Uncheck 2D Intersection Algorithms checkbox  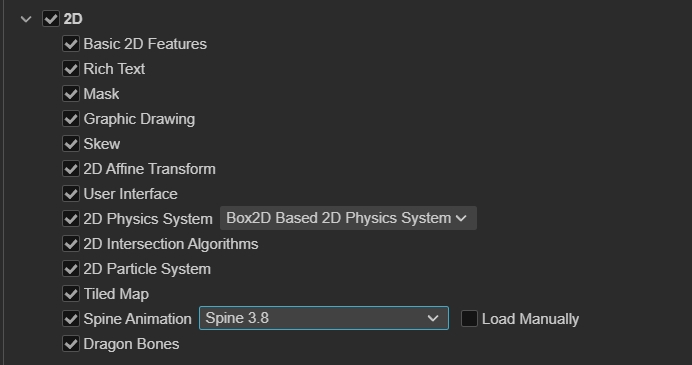71,244
